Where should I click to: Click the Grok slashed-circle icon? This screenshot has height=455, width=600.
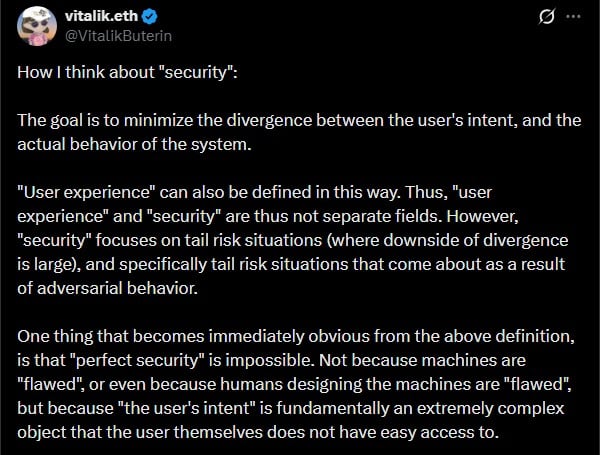point(547,17)
